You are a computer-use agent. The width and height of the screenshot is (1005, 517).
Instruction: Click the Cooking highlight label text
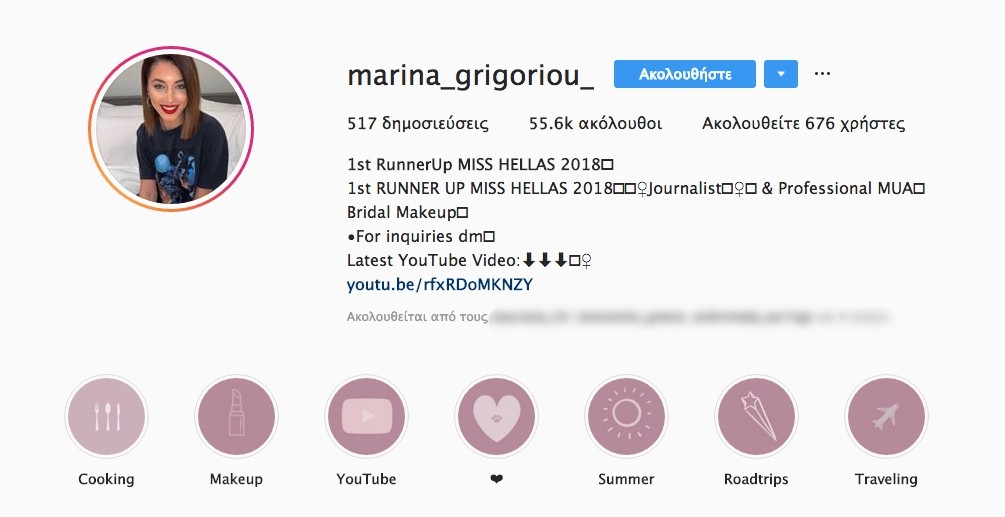(x=106, y=479)
